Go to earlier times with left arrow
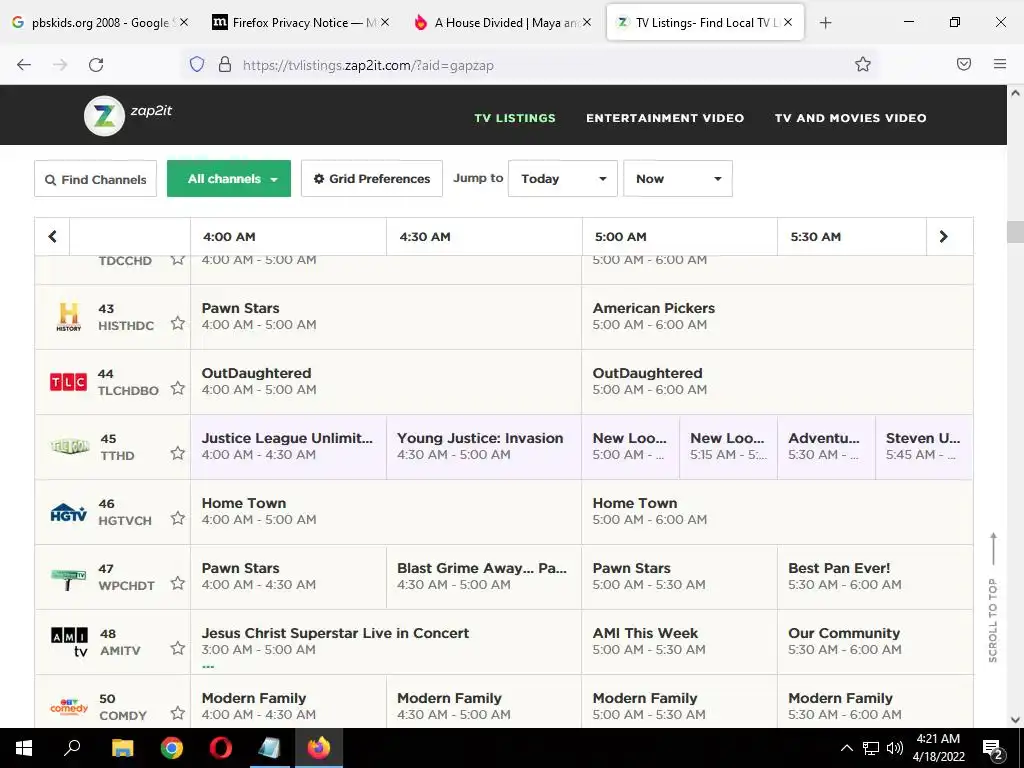The image size is (1024, 768). point(52,236)
